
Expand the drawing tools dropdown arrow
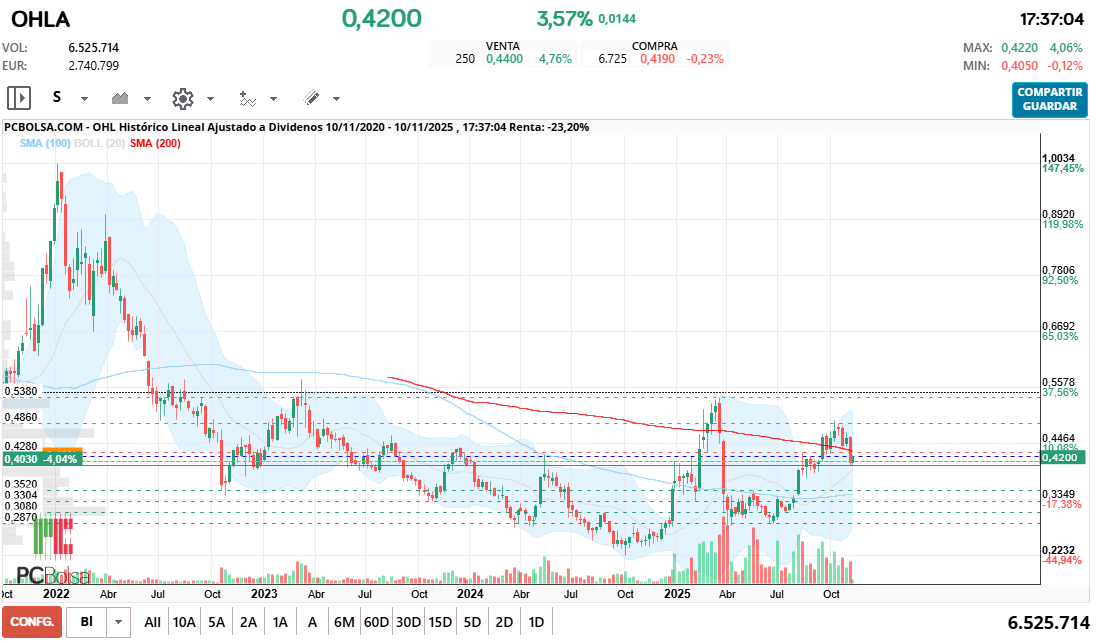(336, 99)
